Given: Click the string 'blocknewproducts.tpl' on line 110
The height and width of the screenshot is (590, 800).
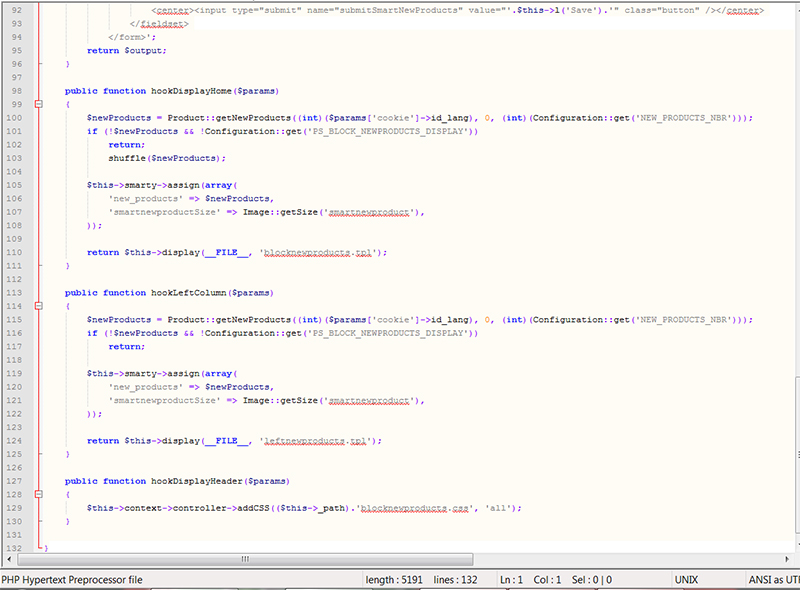Looking at the screenshot, I should [x=320, y=253].
